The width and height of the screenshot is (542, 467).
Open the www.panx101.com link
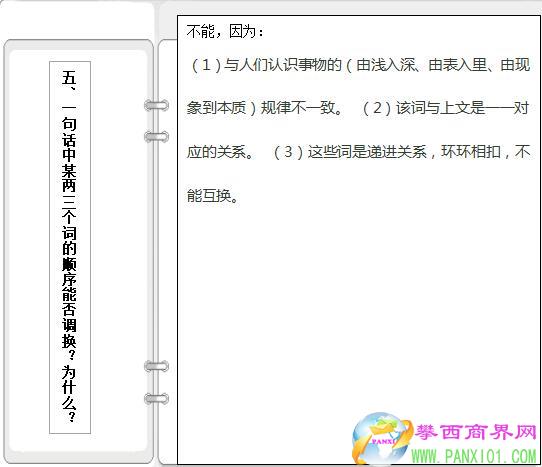pyautogui.click(x=474, y=456)
